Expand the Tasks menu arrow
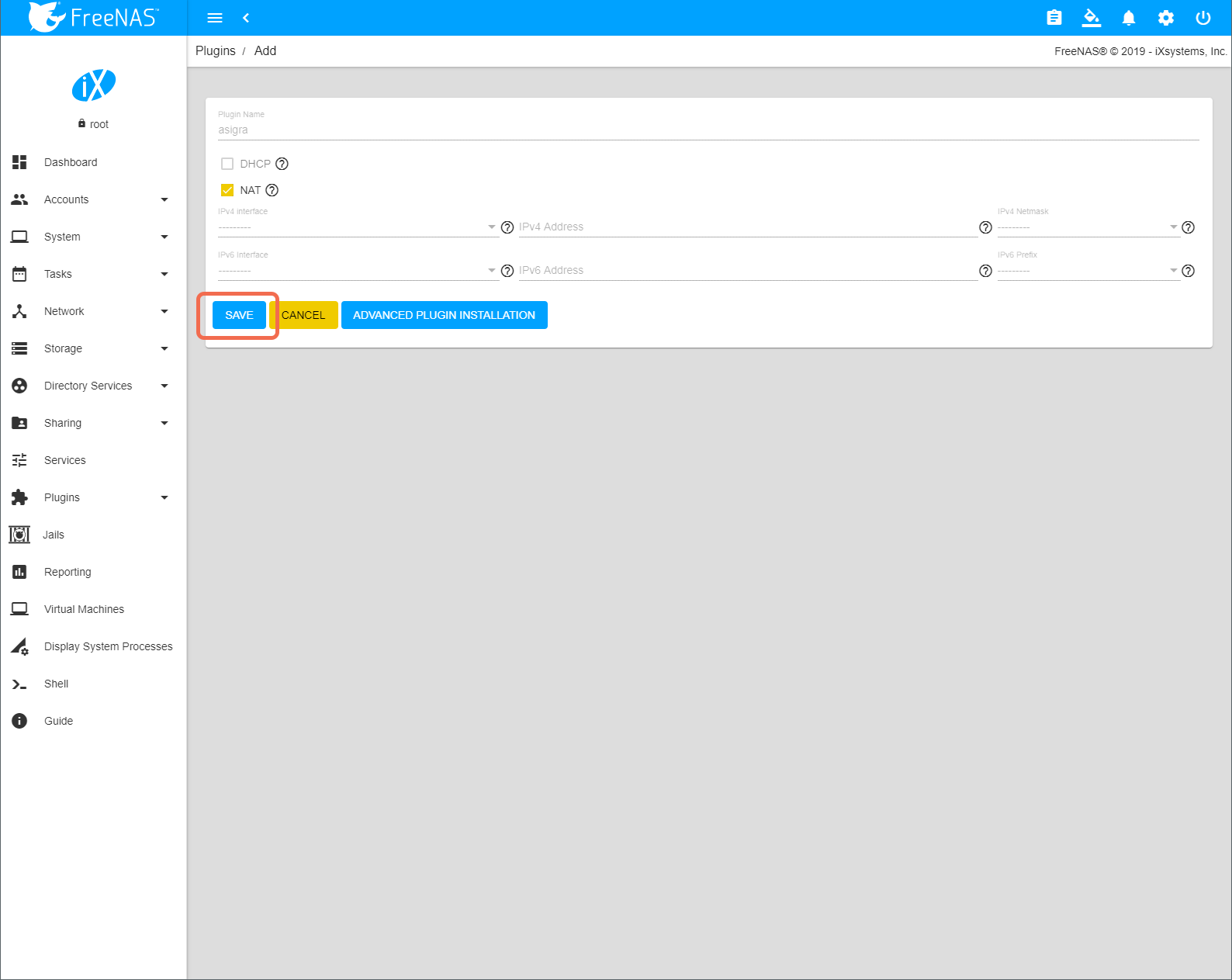The height and width of the screenshot is (980, 1232). pyautogui.click(x=164, y=274)
